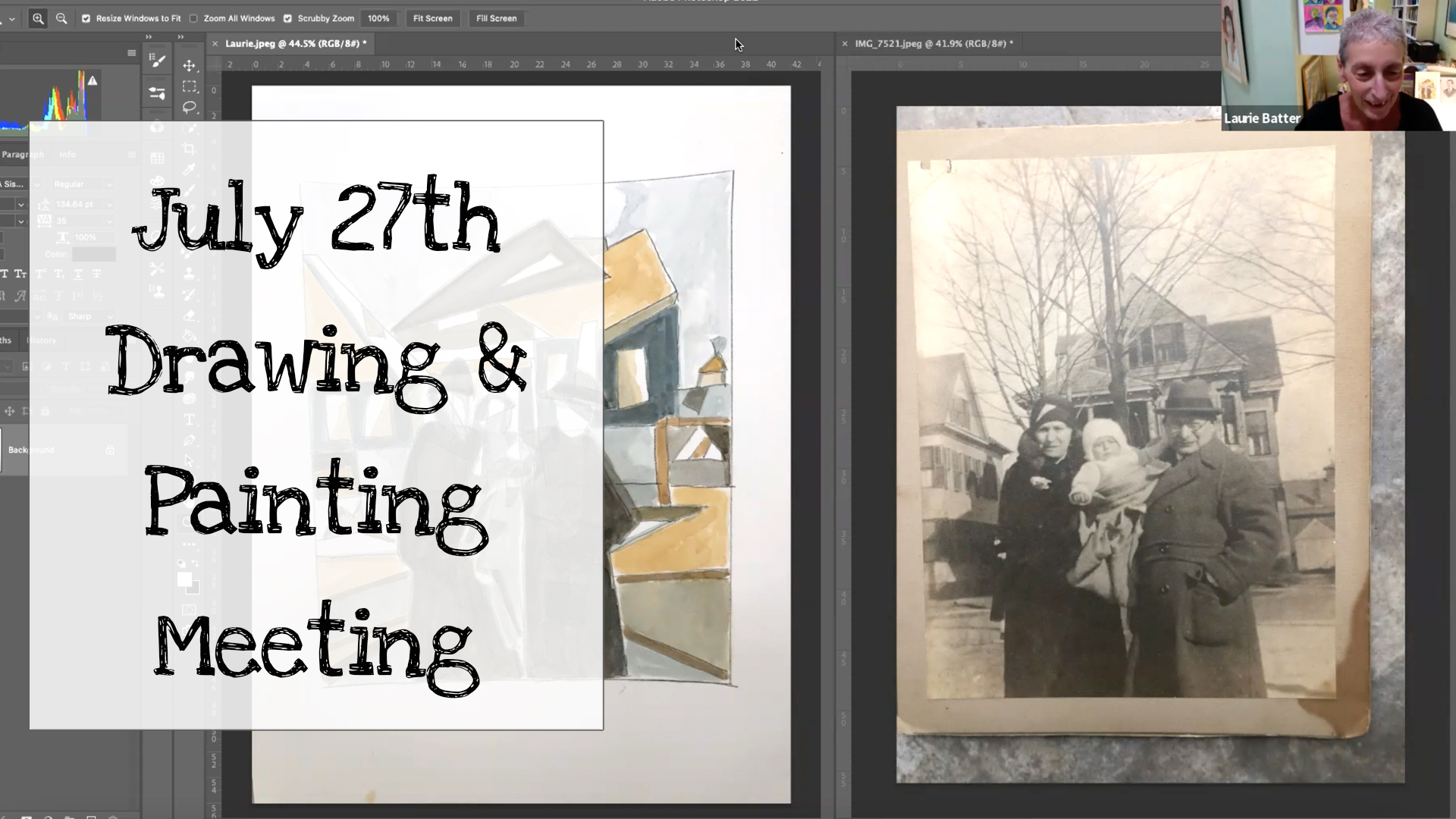Click the text Color swatch in Character panel
1456x819 pixels.
coord(94,255)
